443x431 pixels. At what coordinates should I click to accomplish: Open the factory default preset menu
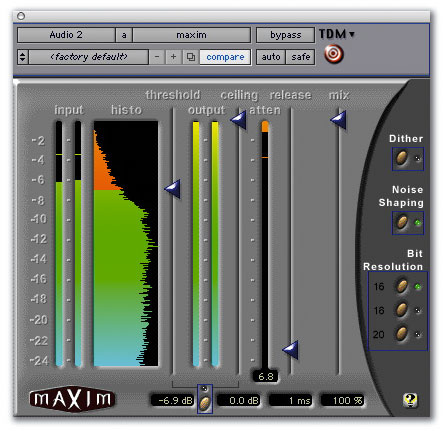click(x=89, y=57)
